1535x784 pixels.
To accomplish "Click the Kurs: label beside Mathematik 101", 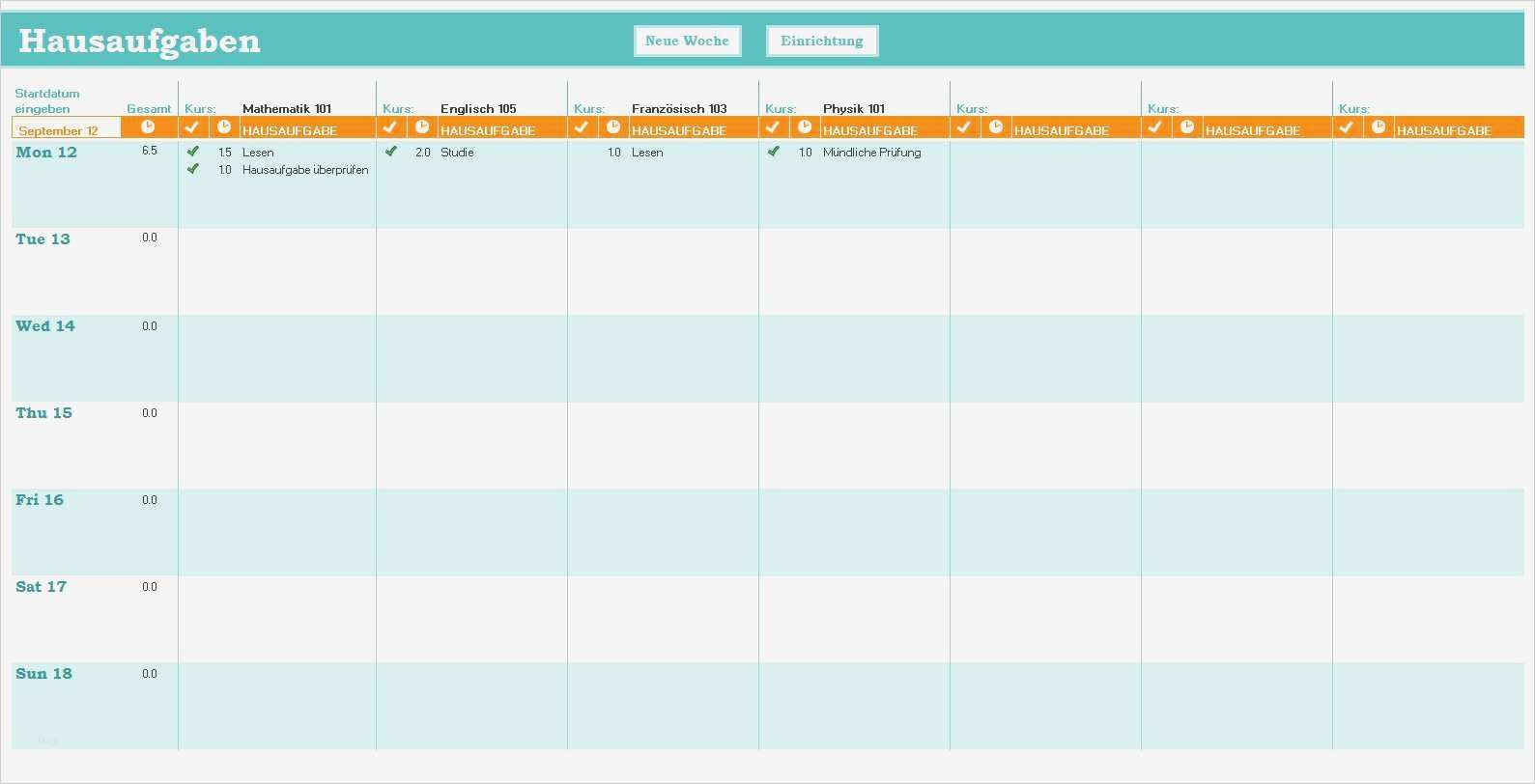I will pos(200,109).
